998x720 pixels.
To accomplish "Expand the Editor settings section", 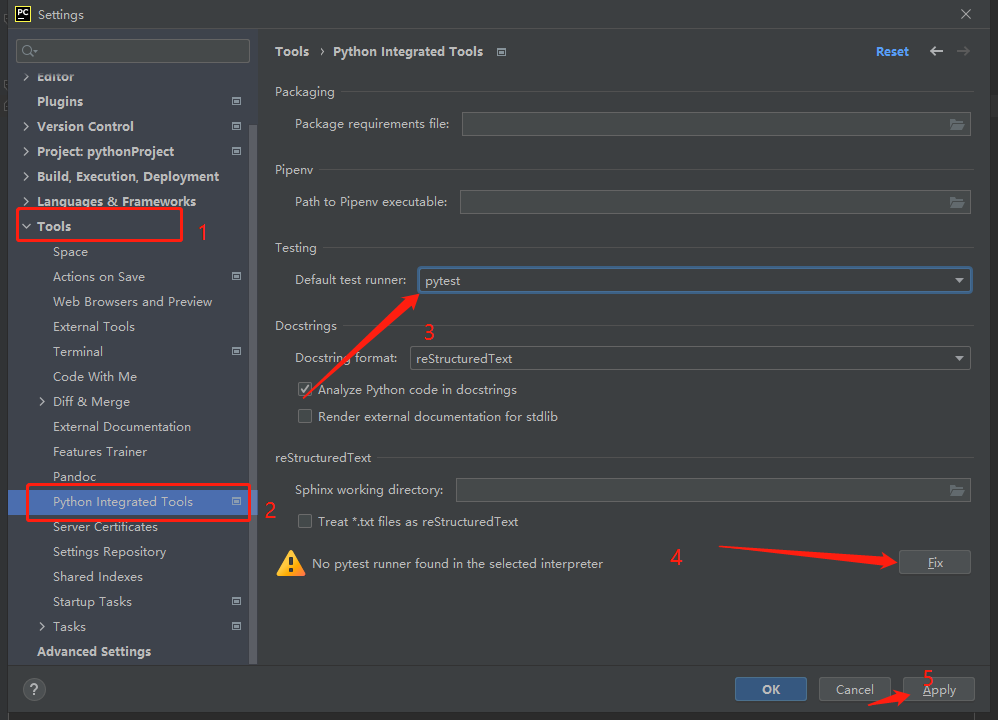I will [x=26, y=76].
